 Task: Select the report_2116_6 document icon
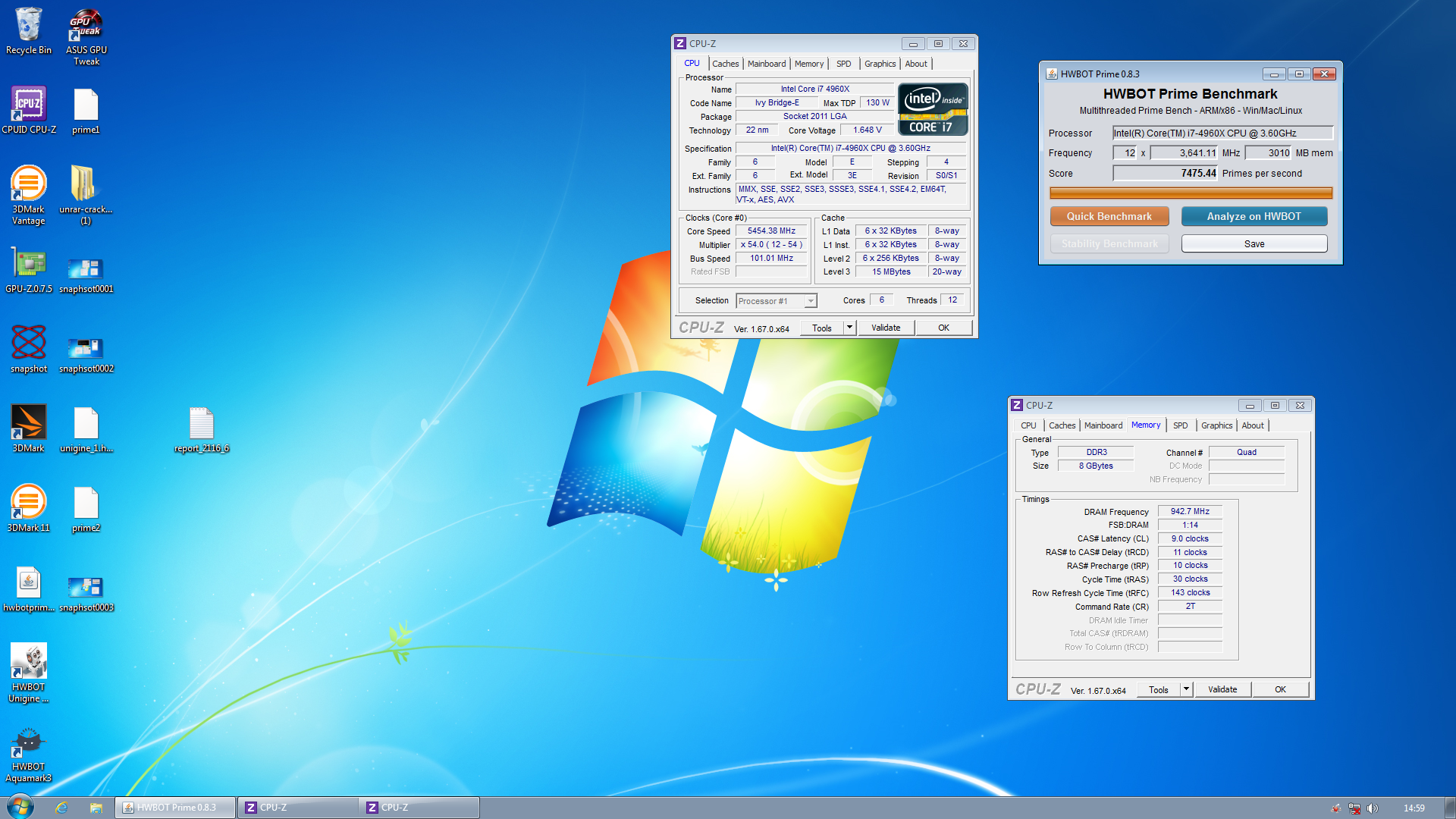201,428
